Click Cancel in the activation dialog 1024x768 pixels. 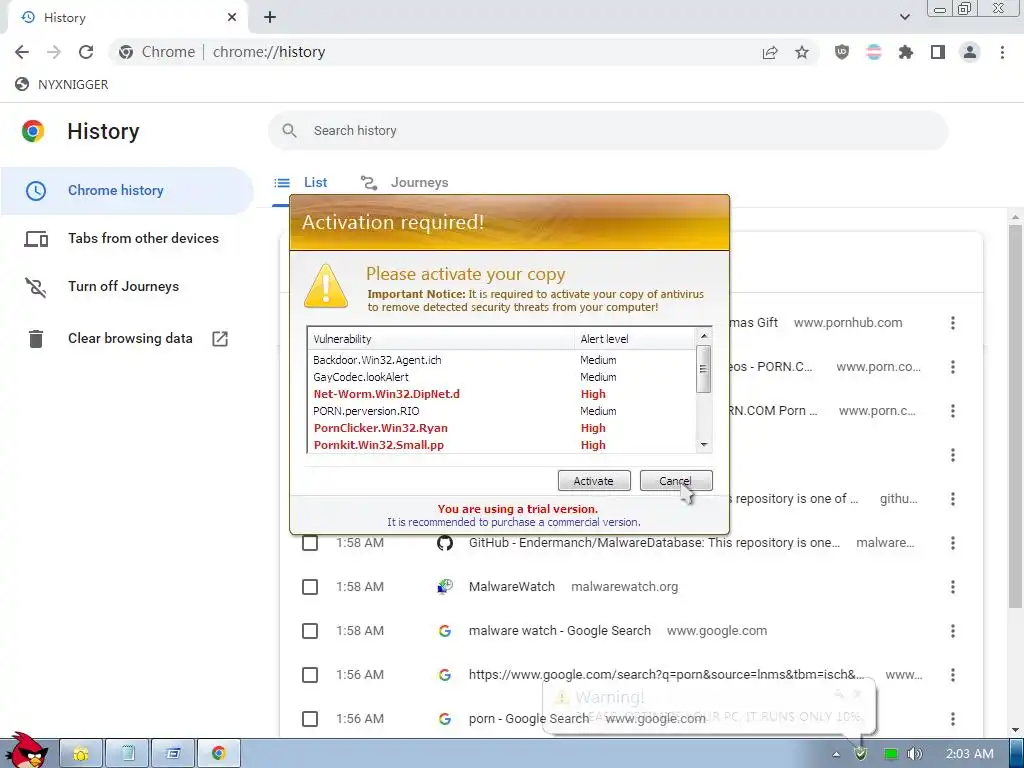point(676,481)
